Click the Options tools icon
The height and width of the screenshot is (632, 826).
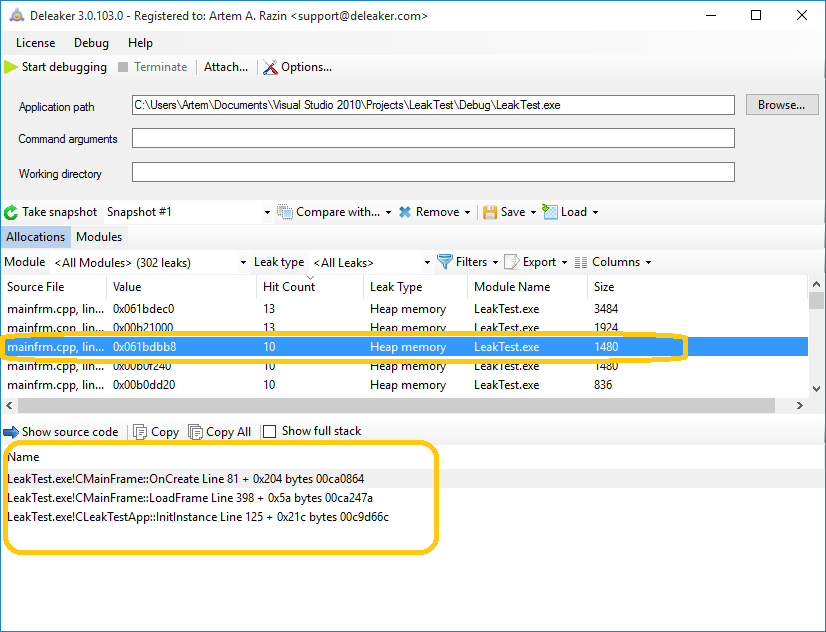pyautogui.click(x=270, y=68)
